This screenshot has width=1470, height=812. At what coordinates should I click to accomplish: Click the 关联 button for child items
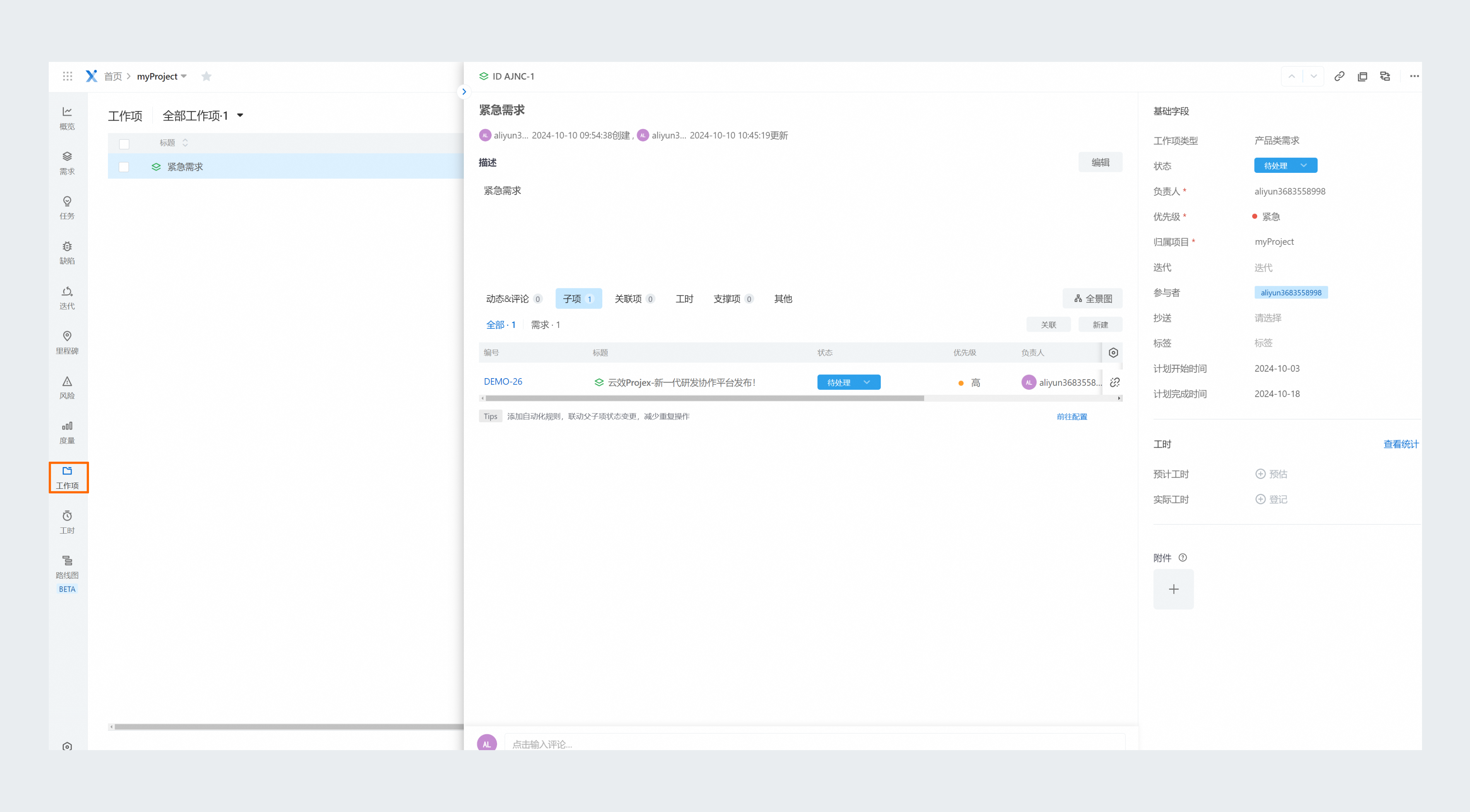[x=1048, y=324]
